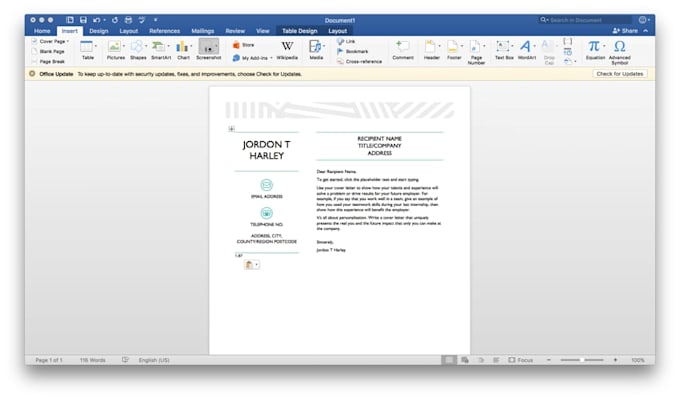Open Advanced Symbol omega icon
Viewport: 680px width, 400px height.
(619, 46)
